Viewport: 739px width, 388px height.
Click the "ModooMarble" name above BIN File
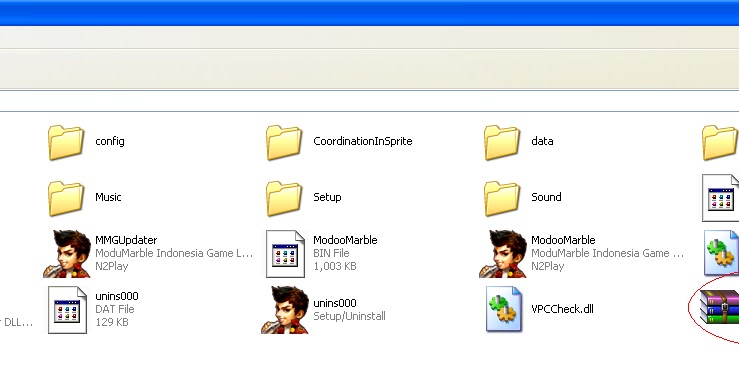(x=345, y=240)
